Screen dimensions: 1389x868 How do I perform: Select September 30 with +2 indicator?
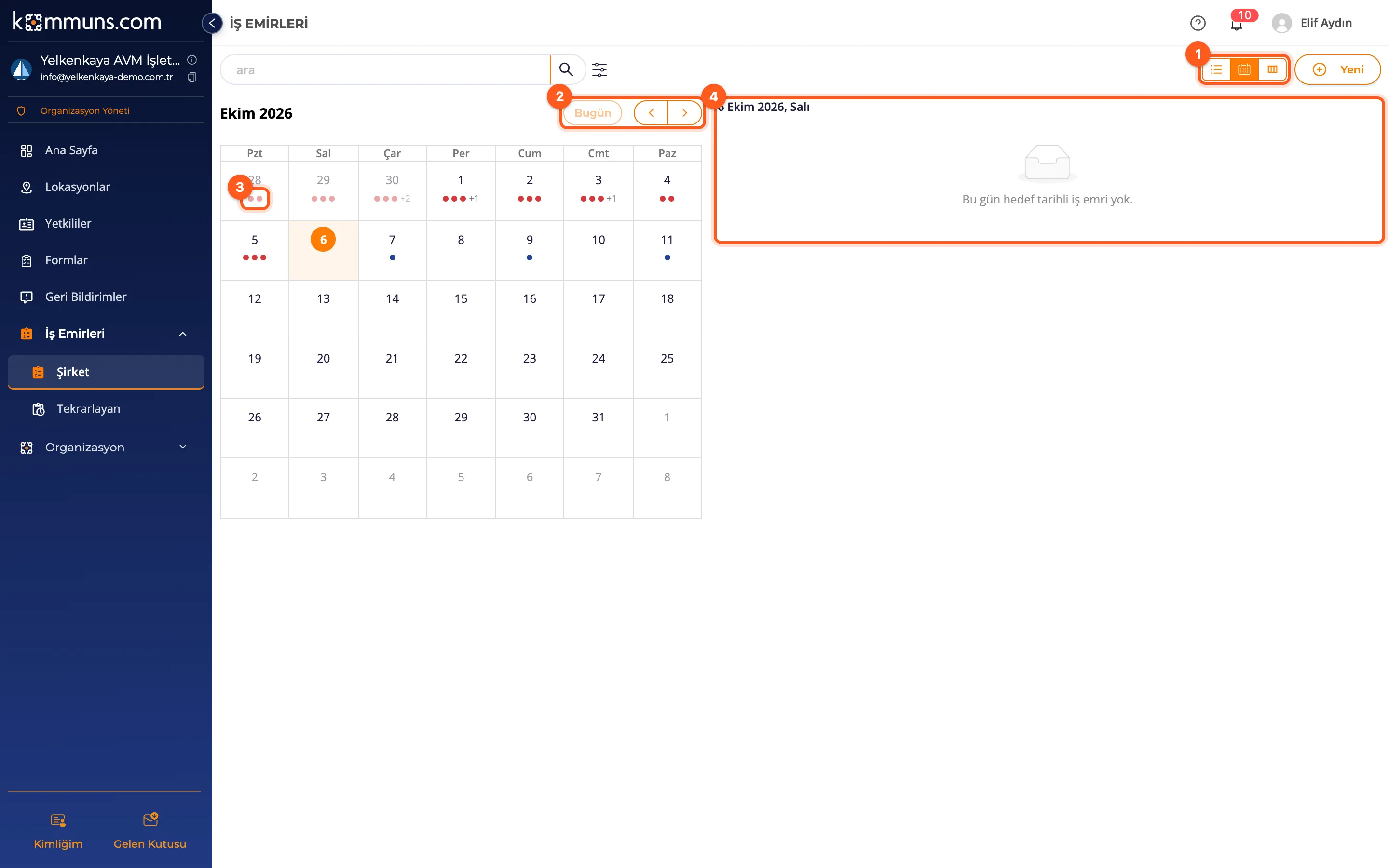point(392,190)
